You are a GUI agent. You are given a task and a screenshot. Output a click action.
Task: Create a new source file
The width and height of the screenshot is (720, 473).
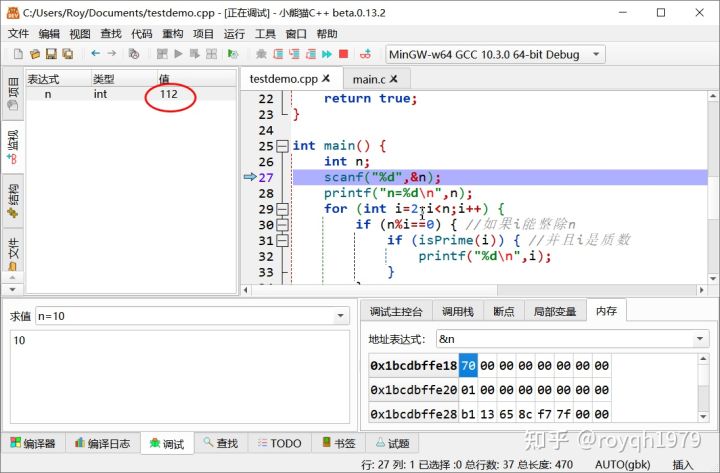pyautogui.click(x=18, y=54)
